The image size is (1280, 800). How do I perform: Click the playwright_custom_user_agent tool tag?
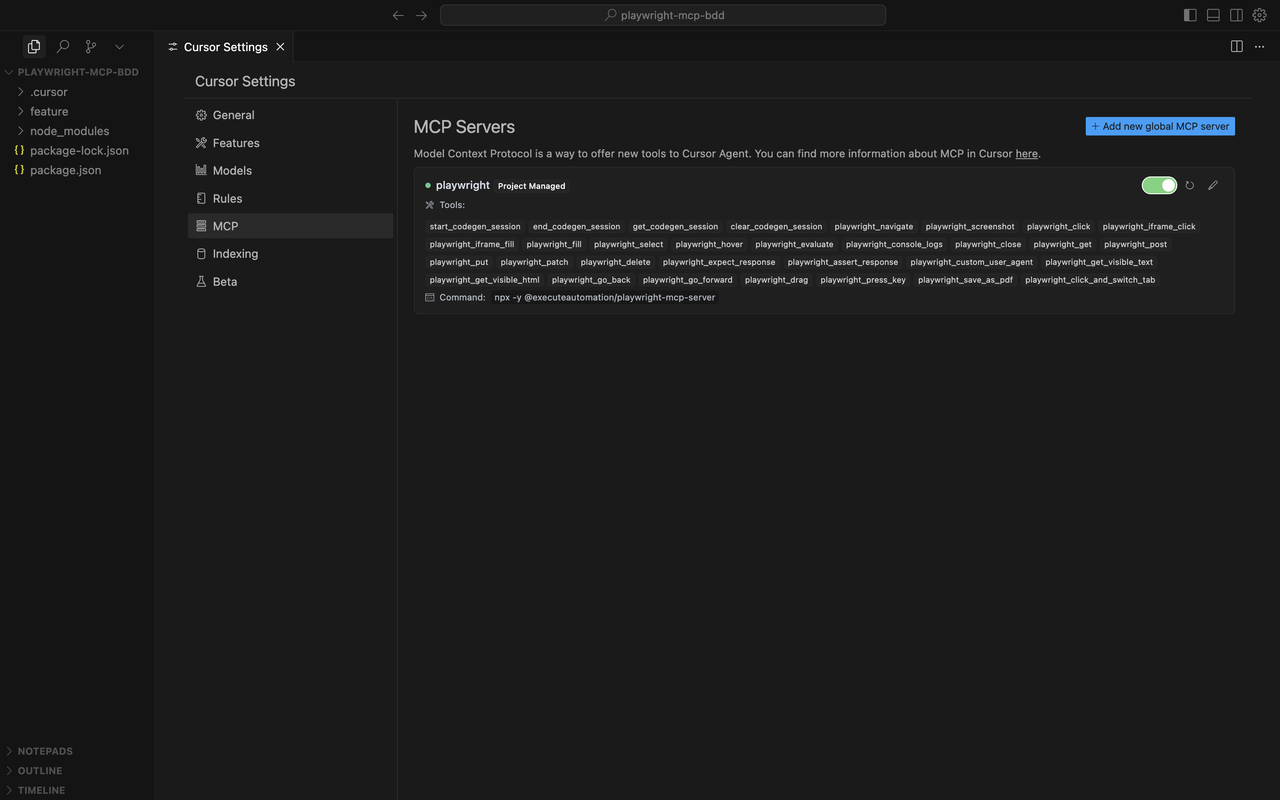(971, 263)
